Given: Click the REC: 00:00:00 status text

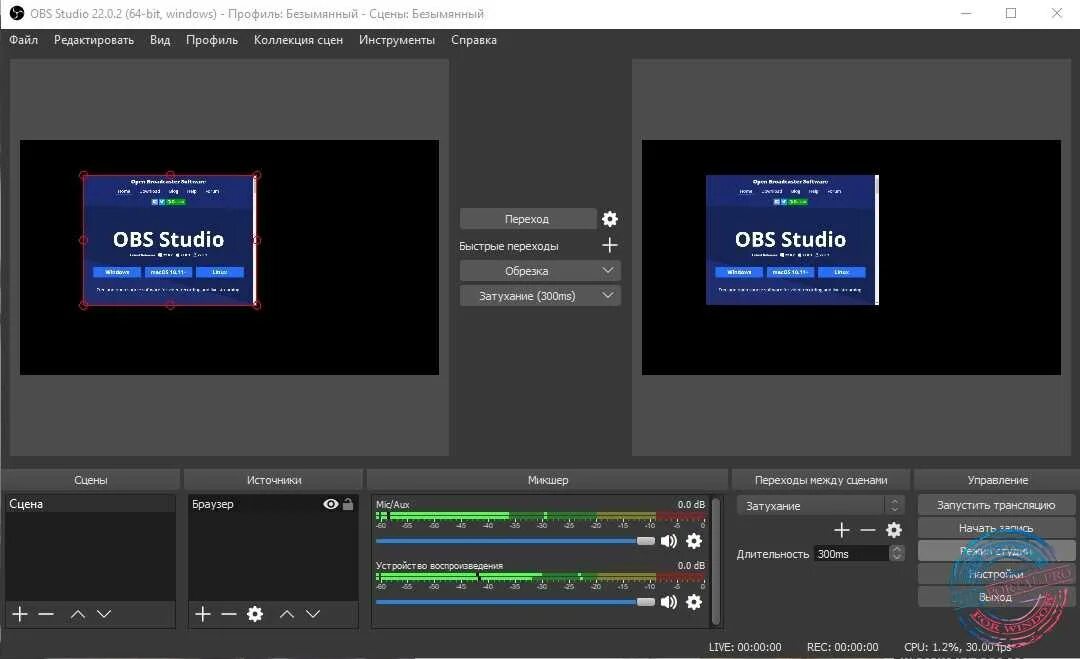Looking at the screenshot, I should [x=842, y=647].
